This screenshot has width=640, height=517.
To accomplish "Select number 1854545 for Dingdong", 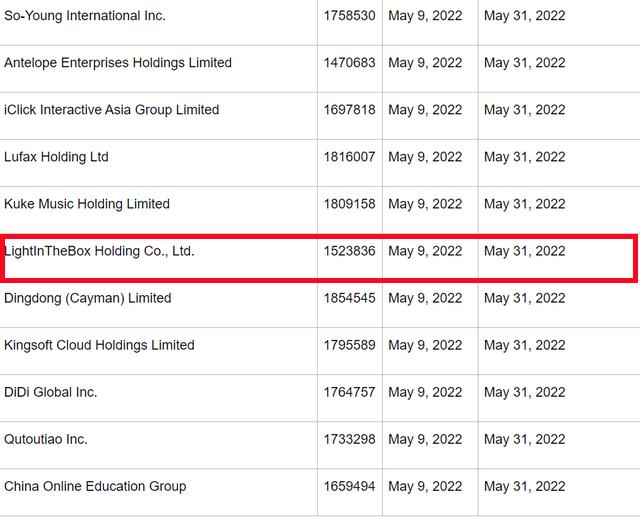I will tap(349, 298).
